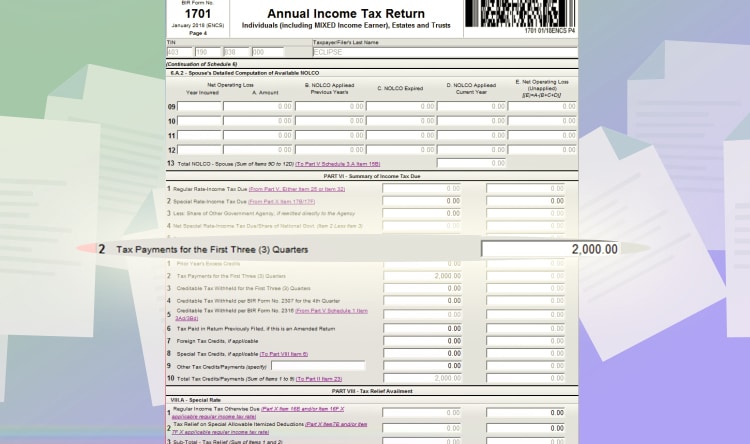
Task: Select the first Foreign Tax Credits amount field
Action: (x=422, y=341)
